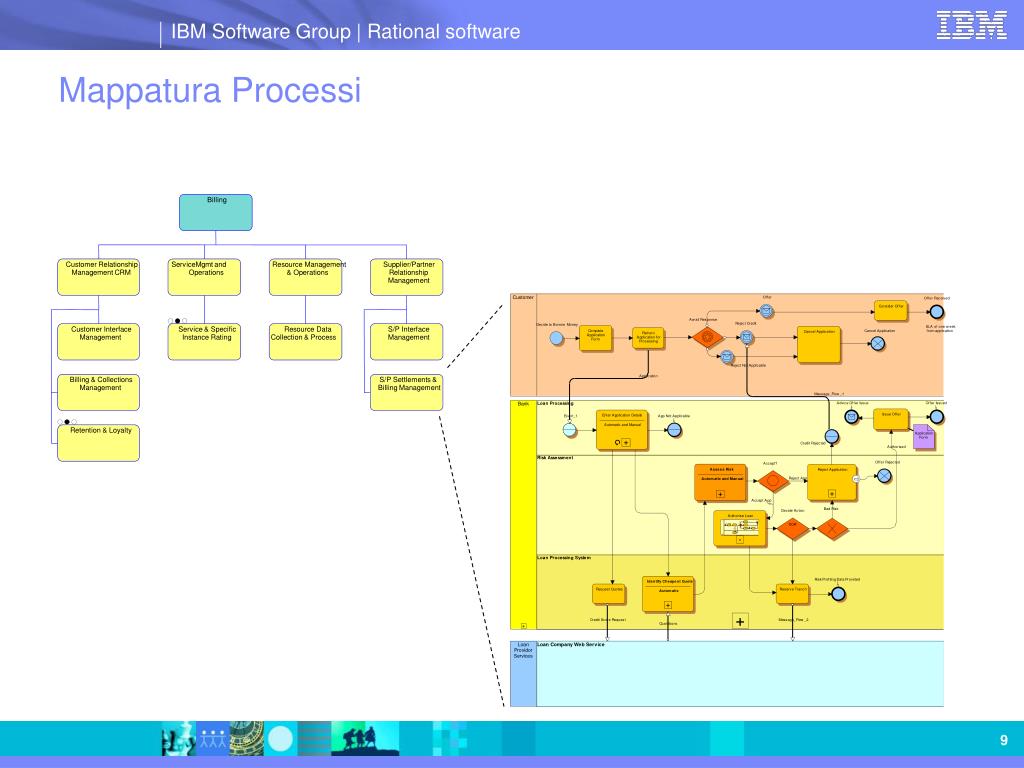Click the Resource Management & Operations box
The image size is (1024, 768).
306,277
